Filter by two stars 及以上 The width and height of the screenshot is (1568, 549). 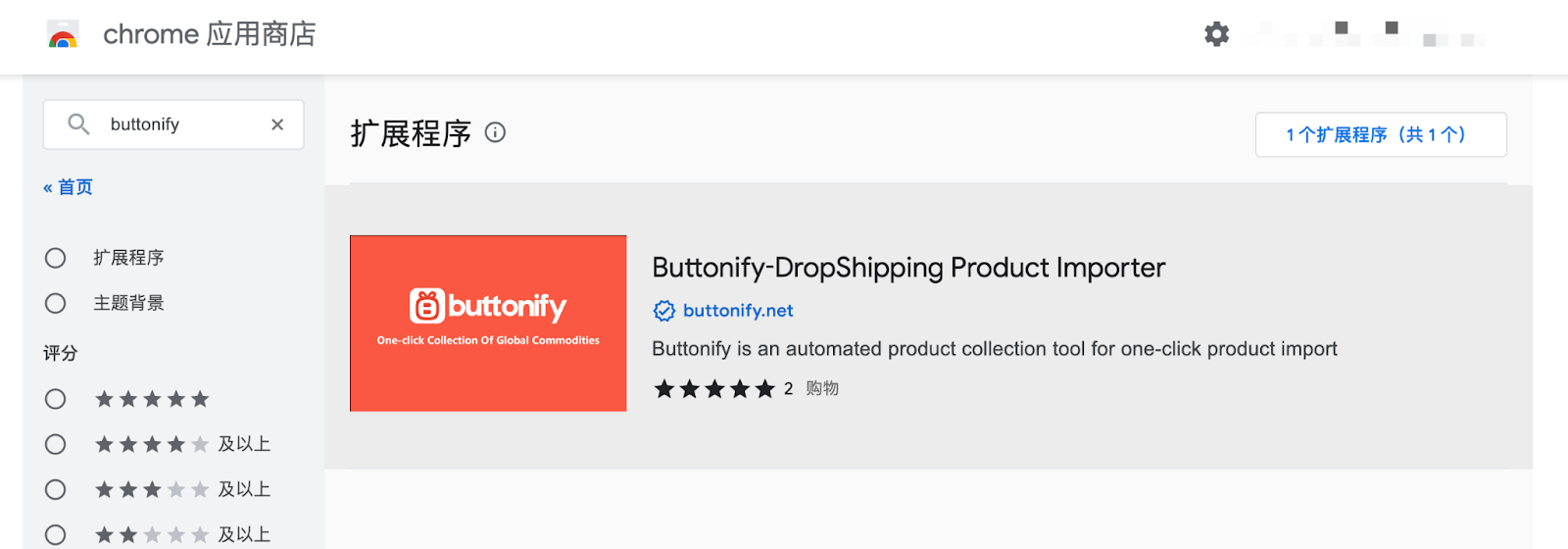click(56, 534)
